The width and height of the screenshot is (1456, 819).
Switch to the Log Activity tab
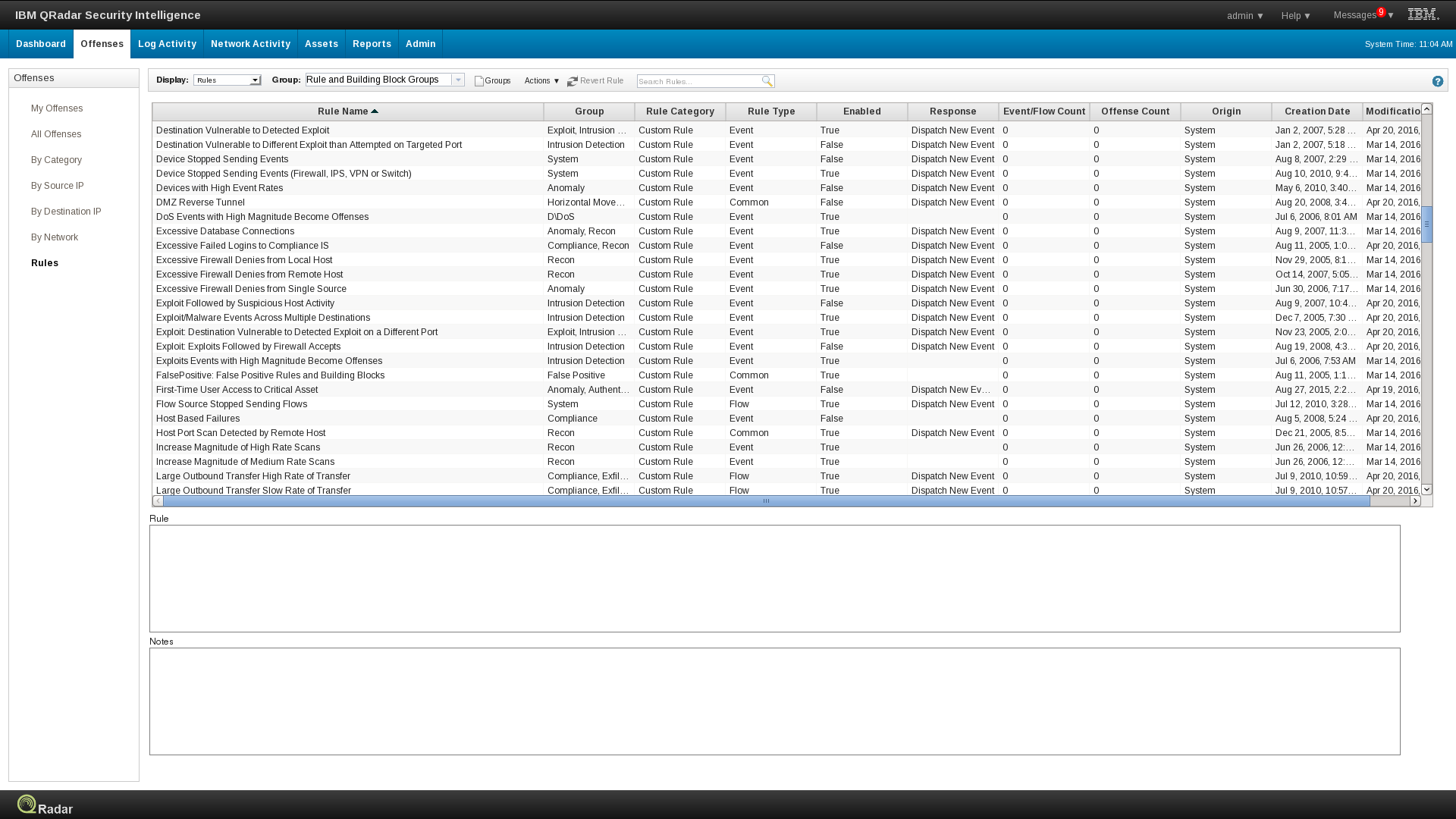point(167,43)
